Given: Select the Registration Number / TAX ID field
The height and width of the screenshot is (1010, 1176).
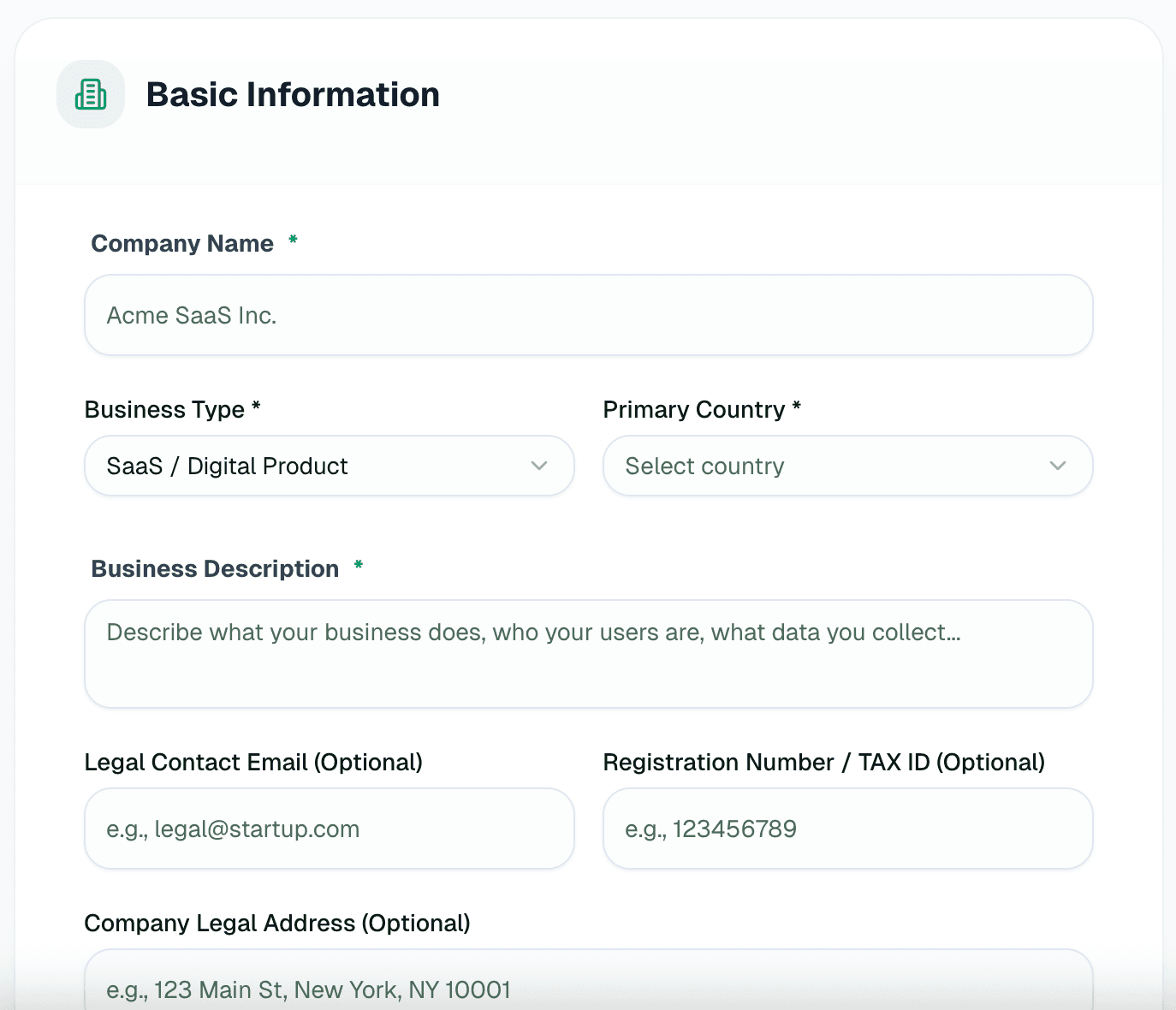Looking at the screenshot, I should (x=847, y=829).
